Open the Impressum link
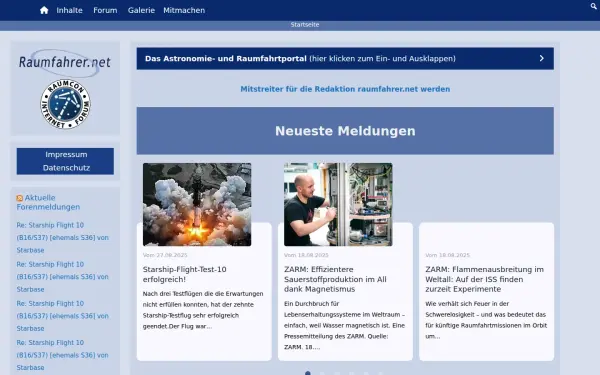This screenshot has width=600, height=375. click(66, 155)
